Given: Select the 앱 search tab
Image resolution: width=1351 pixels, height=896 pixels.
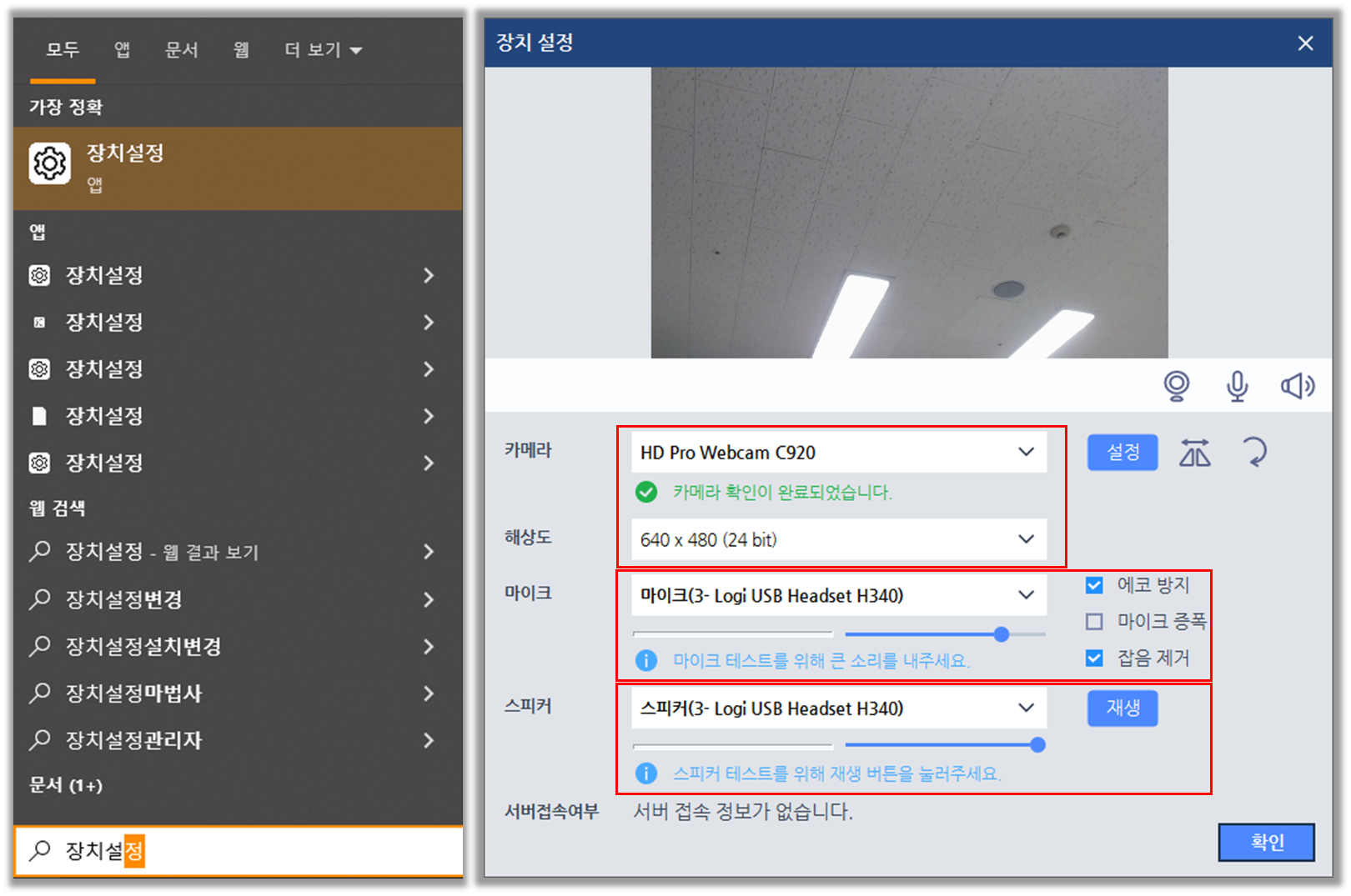Looking at the screenshot, I should [122, 50].
